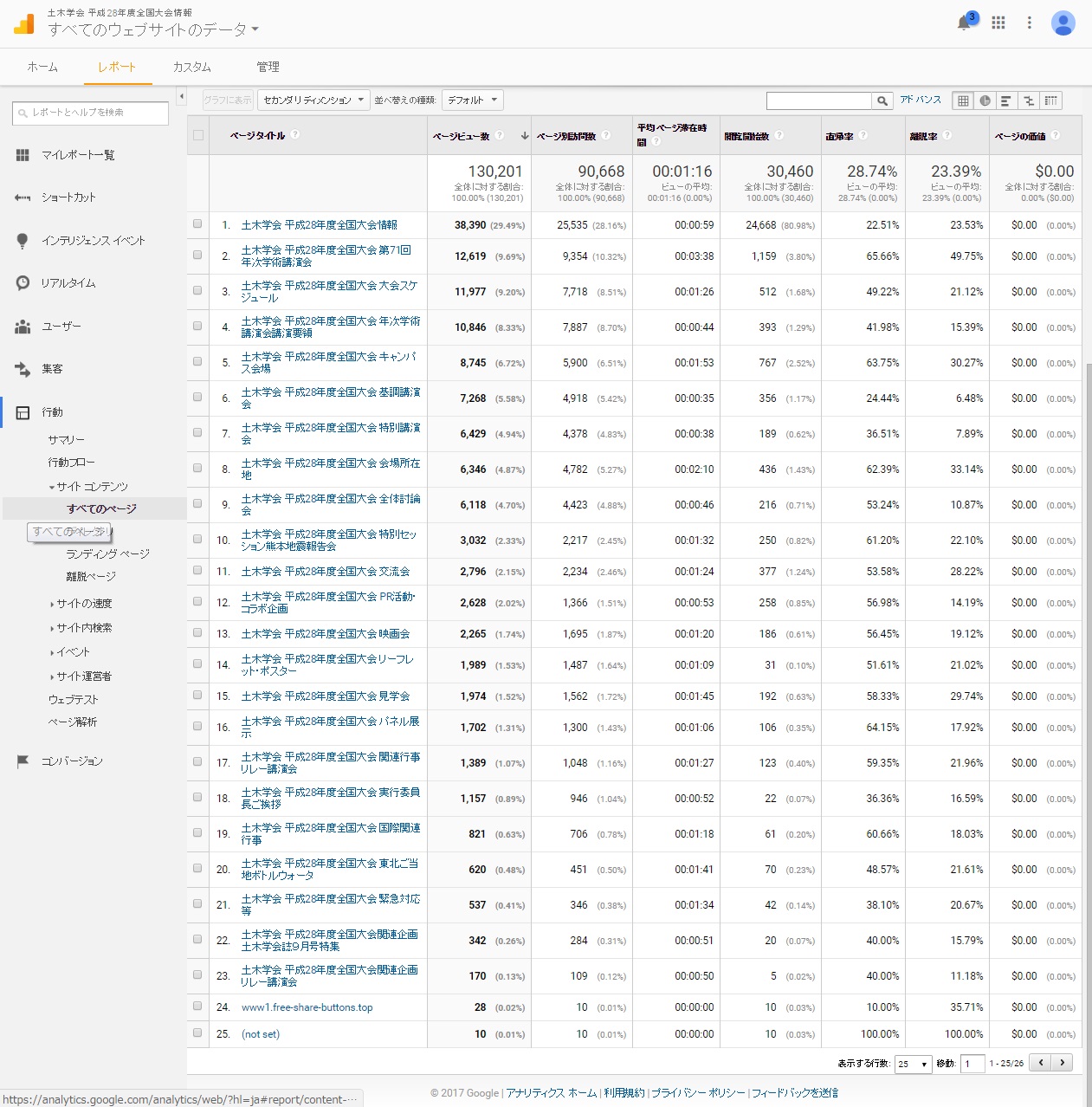Click the help icon next to ページの価値
Viewport: 1092px width, 1107px height.
coord(1055,135)
